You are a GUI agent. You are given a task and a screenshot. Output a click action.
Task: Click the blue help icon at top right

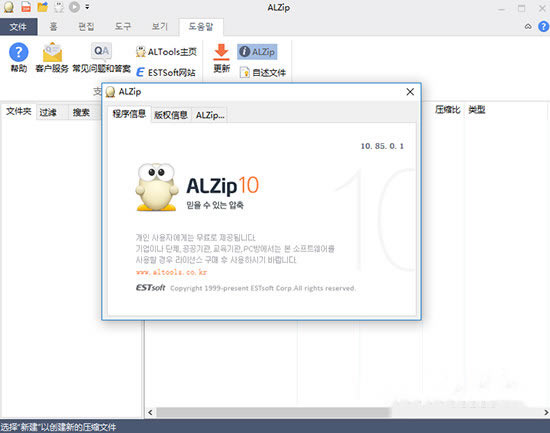[543, 27]
